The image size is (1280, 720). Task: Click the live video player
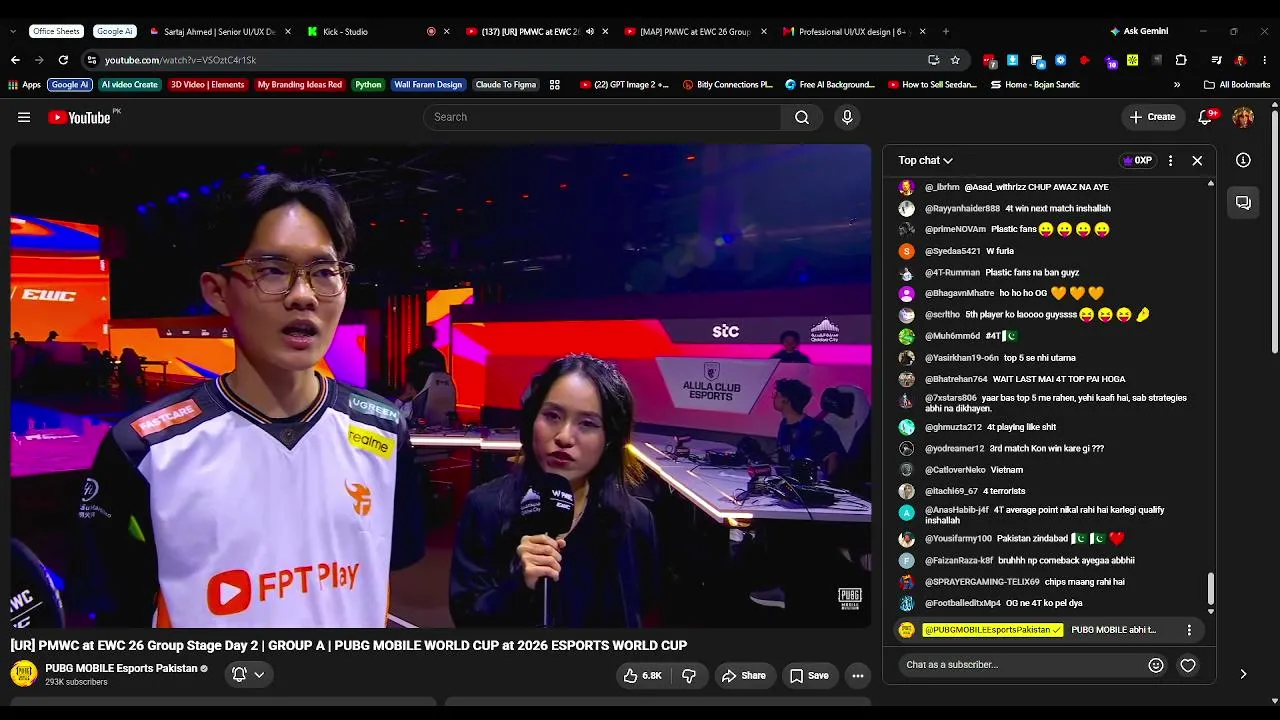441,386
